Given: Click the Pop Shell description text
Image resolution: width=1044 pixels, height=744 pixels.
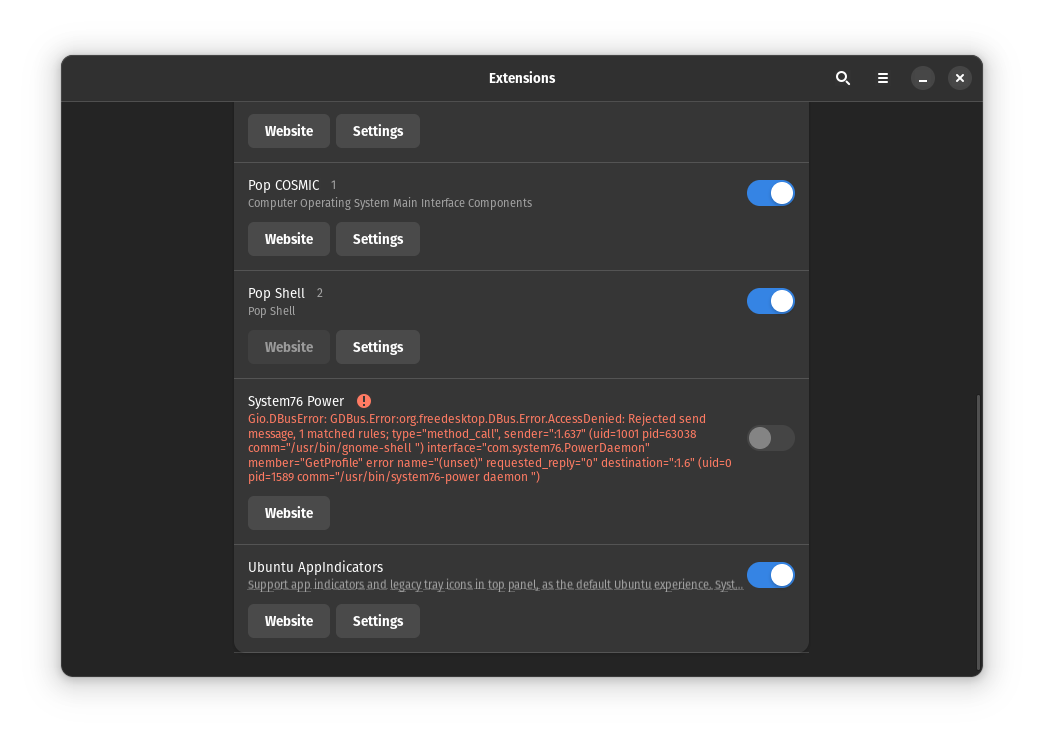Looking at the screenshot, I should coord(271,311).
